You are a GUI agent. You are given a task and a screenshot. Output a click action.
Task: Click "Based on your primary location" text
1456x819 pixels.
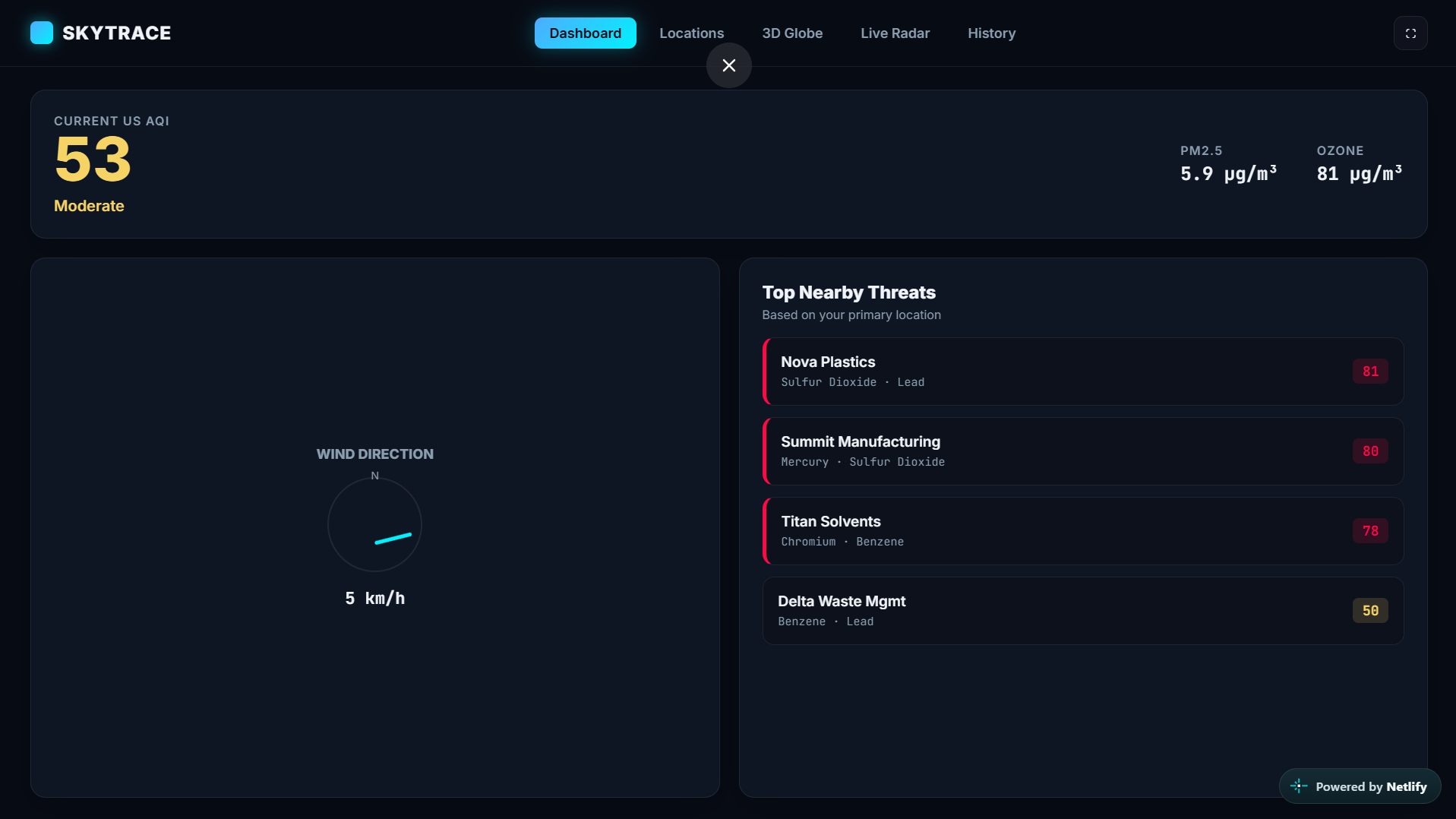(851, 315)
